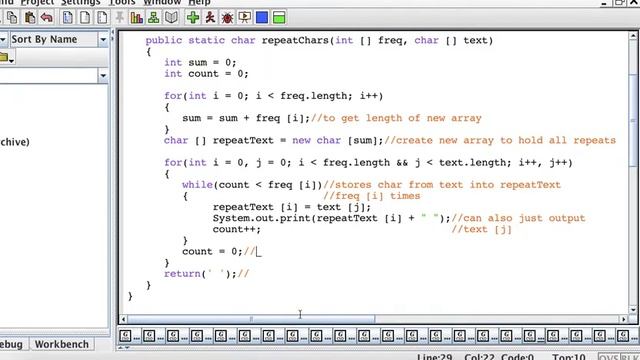Open the Window menu
Image resolution: width=640 pixels, height=360 pixels.
point(162,2)
